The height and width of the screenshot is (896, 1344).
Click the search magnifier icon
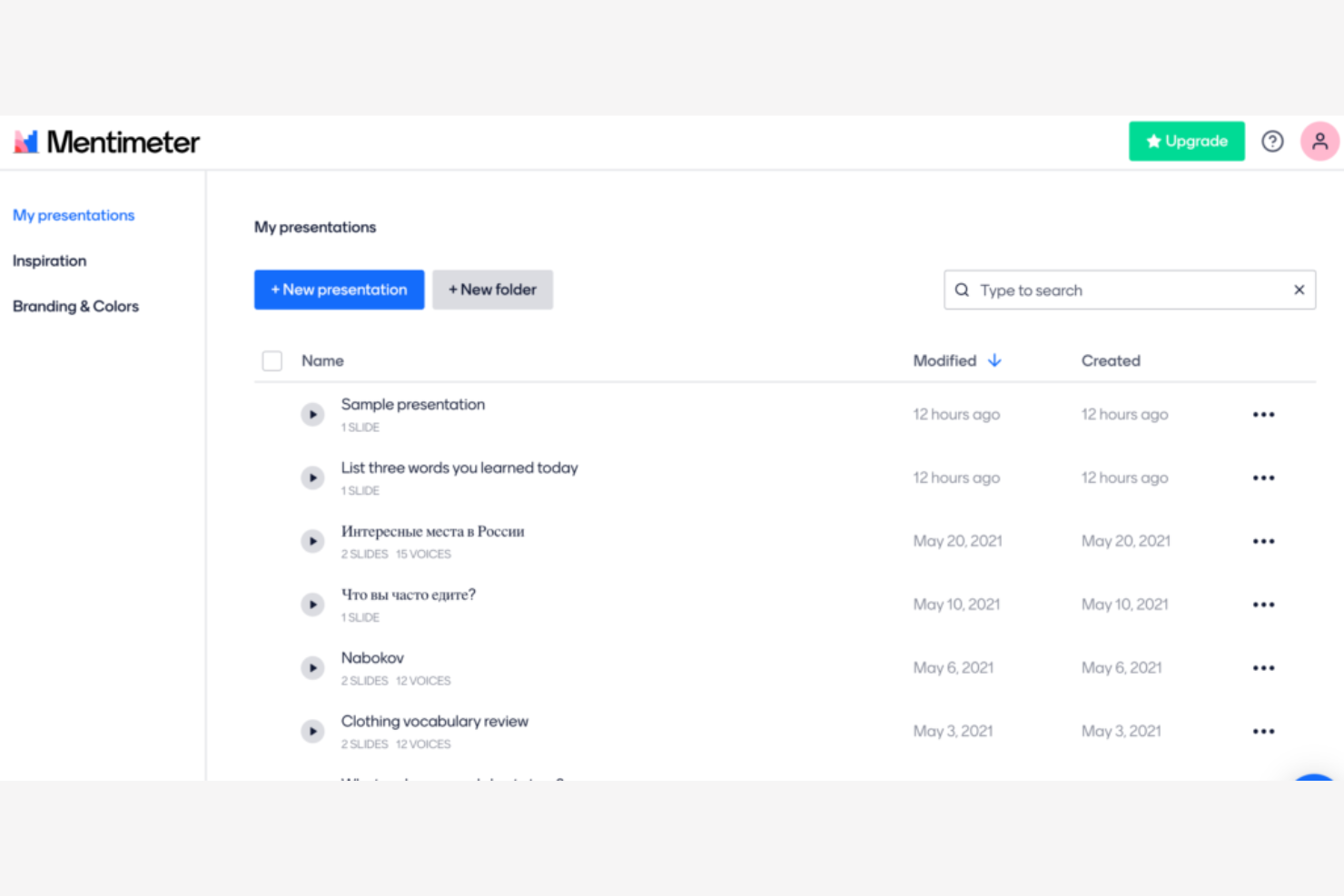[x=962, y=290]
